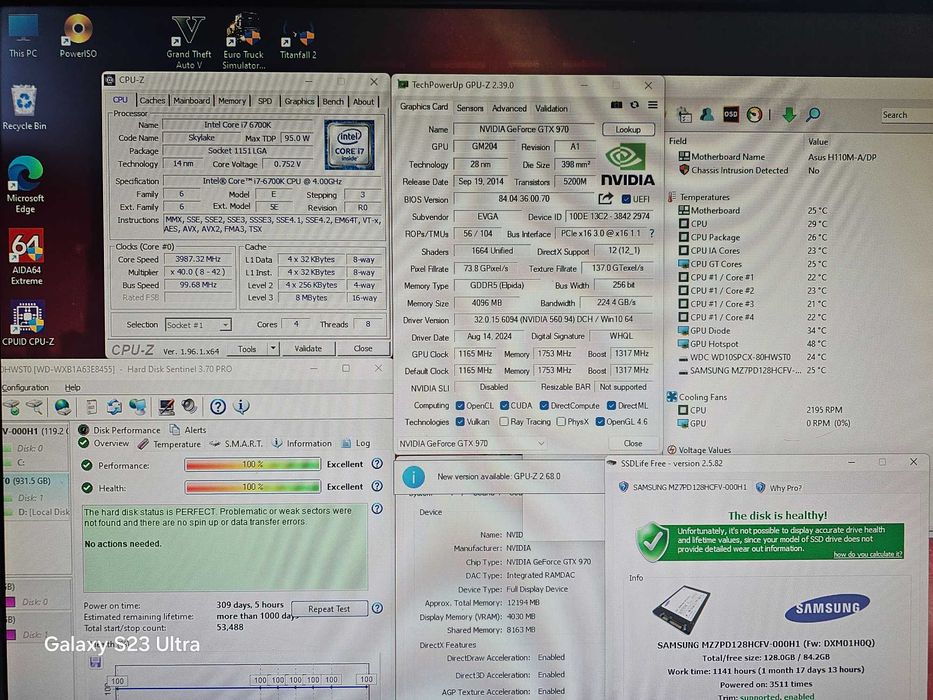
Task: Click AIDA64 gauge benchmark icon
Action: click(754, 114)
